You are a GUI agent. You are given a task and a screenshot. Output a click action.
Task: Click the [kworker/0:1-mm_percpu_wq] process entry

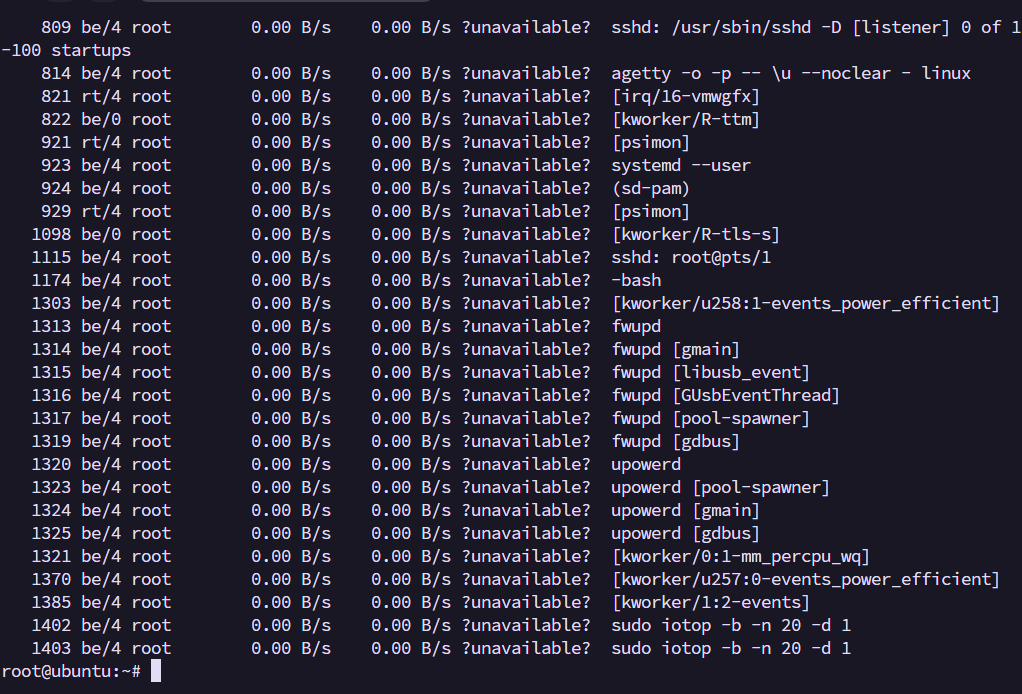(x=740, y=556)
